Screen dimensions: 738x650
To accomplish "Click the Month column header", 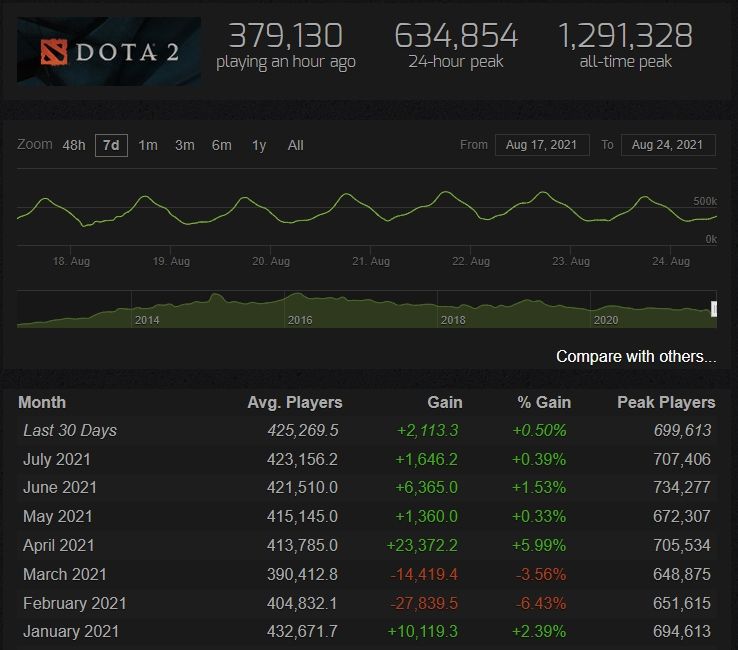I will pyautogui.click(x=42, y=402).
